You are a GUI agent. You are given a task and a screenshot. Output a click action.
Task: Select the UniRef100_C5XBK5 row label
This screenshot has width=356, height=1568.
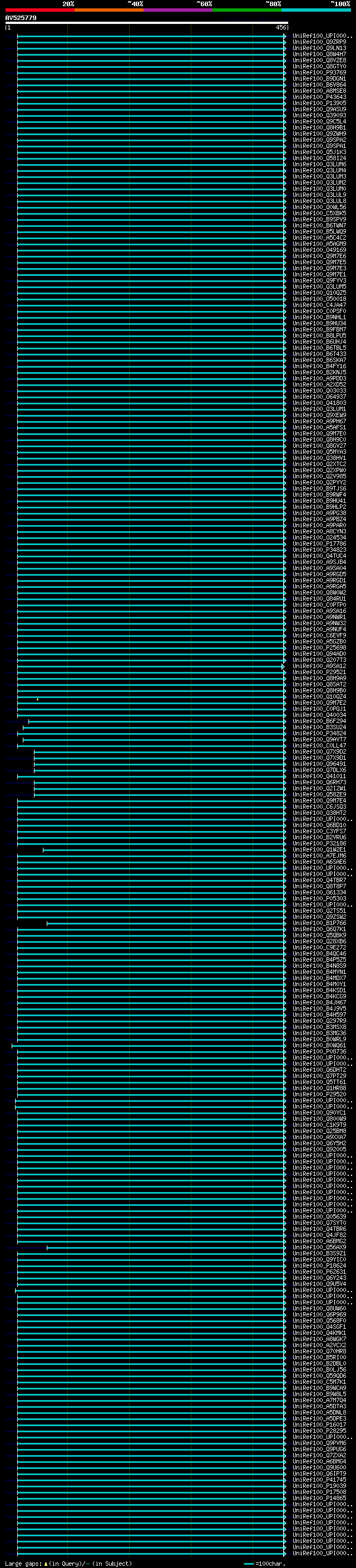pyautogui.click(x=319, y=213)
